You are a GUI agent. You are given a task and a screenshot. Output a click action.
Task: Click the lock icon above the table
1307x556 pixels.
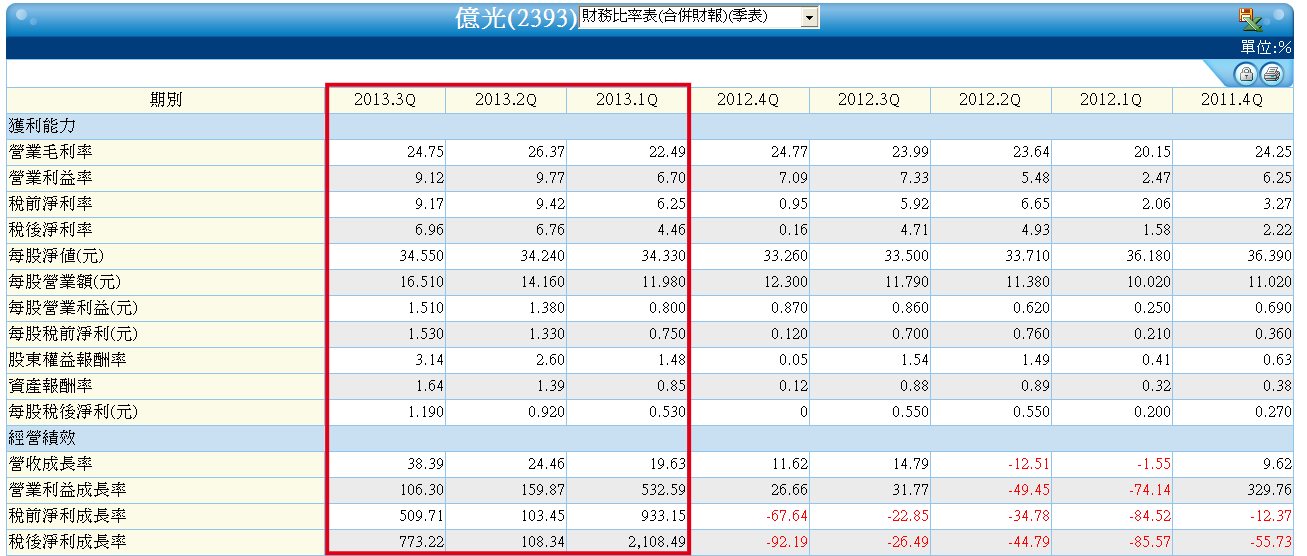1246,73
